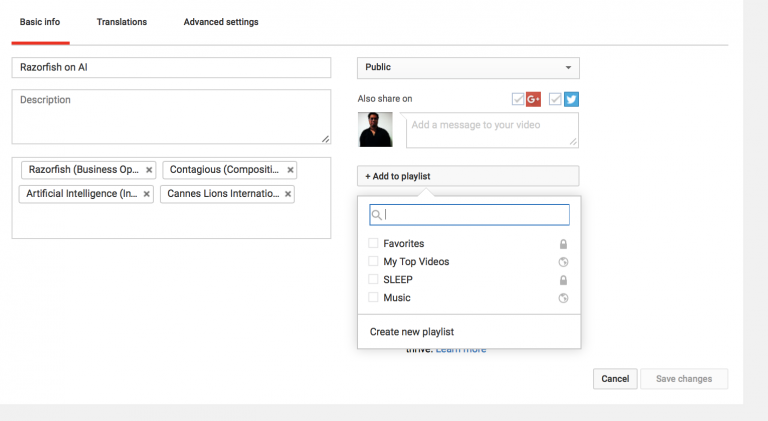Check the Favorites playlist checkbox

[x=373, y=243]
